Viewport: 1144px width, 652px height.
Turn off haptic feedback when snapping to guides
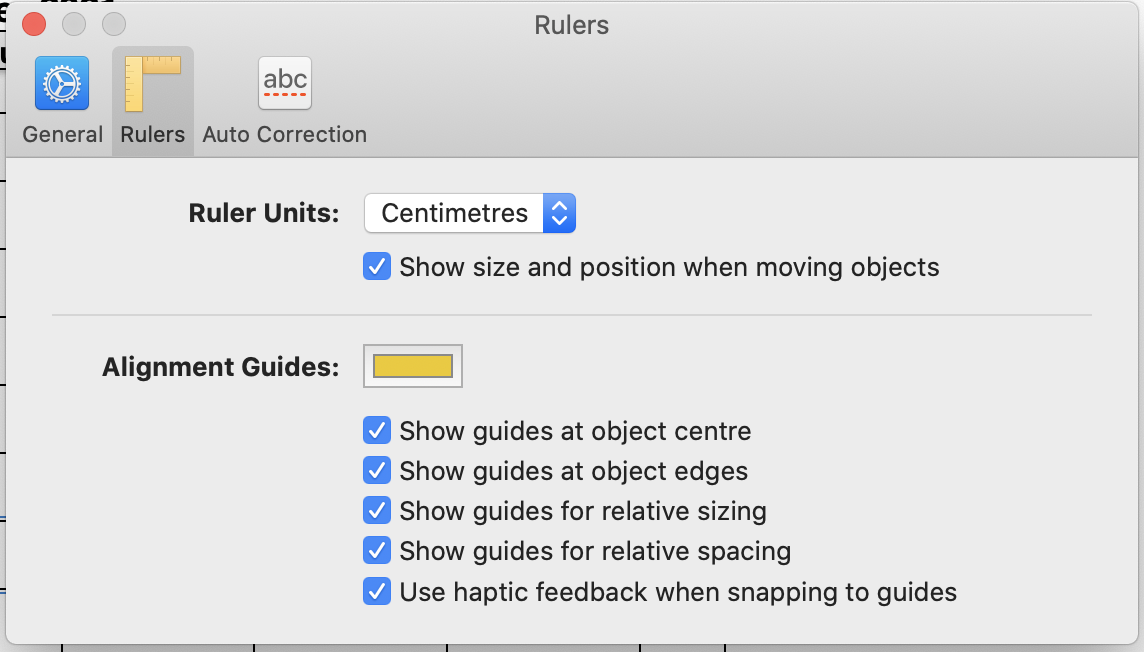[x=377, y=591]
